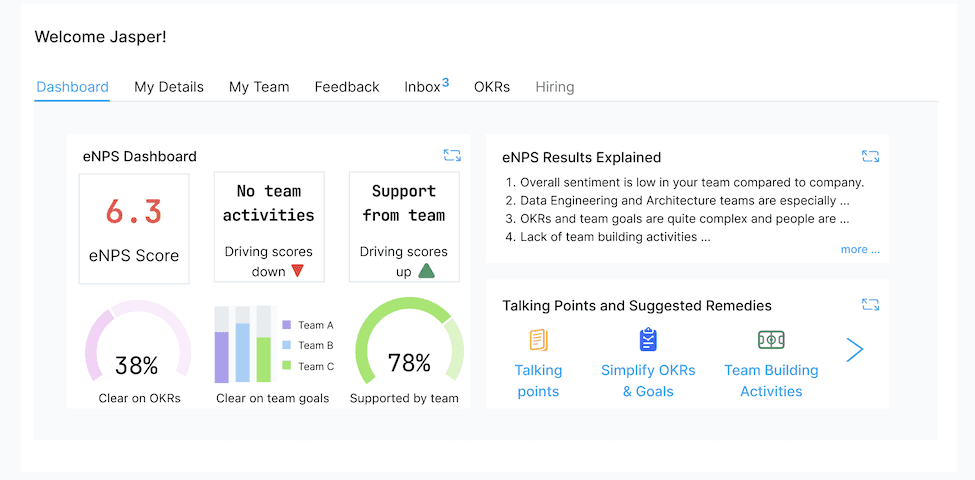
Task: Go to the Feedback tab
Action: (x=347, y=87)
